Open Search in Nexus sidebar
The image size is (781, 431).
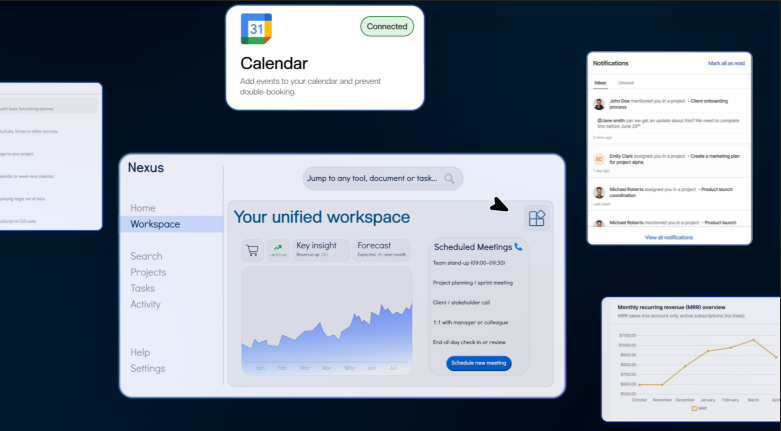tap(146, 256)
